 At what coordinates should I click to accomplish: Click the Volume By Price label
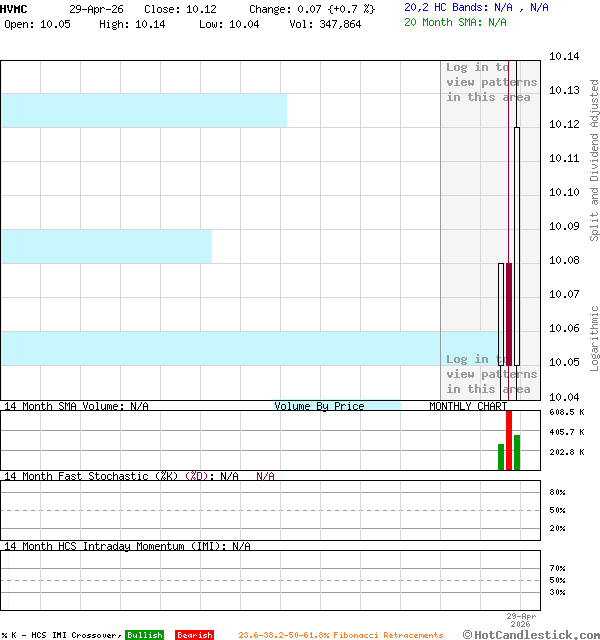[x=319, y=406]
